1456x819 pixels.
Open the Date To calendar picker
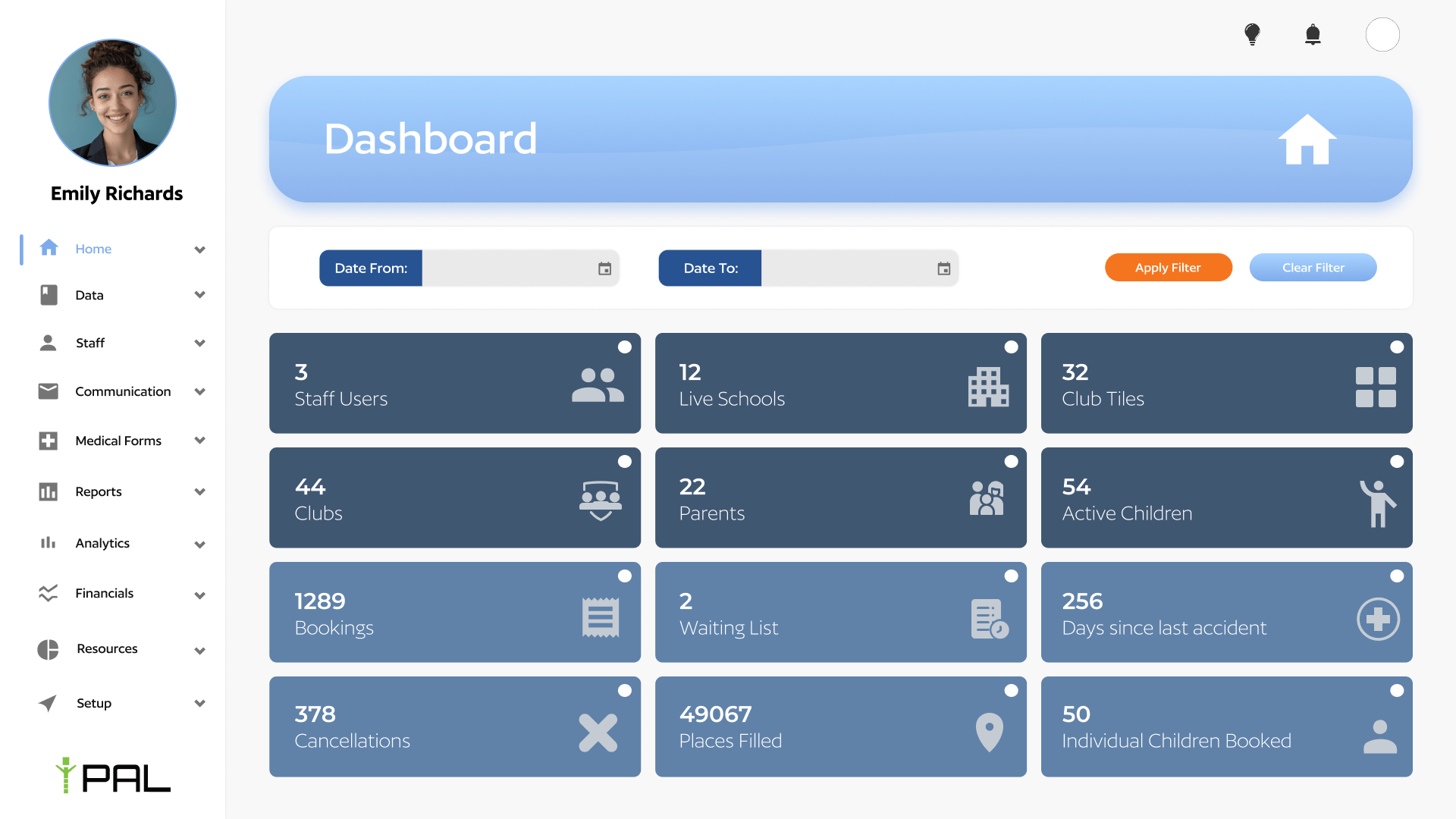click(x=943, y=268)
